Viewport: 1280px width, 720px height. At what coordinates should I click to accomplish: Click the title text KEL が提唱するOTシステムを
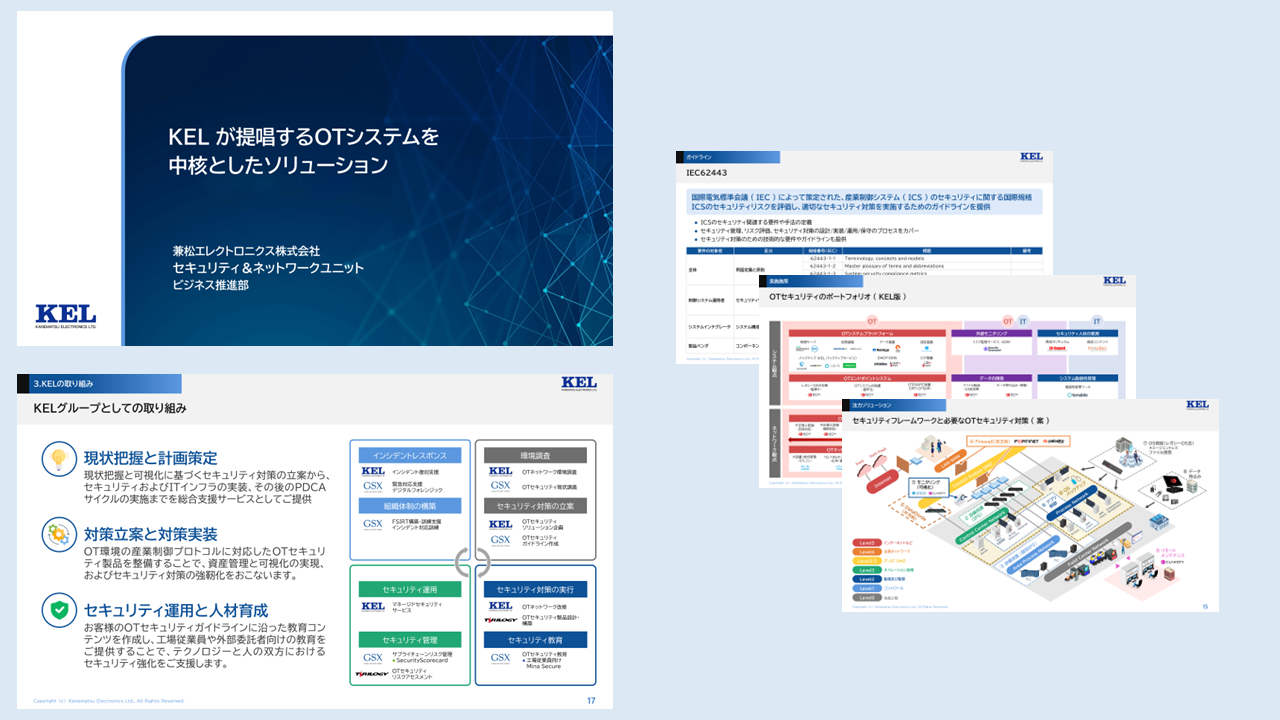[x=303, y=136]
